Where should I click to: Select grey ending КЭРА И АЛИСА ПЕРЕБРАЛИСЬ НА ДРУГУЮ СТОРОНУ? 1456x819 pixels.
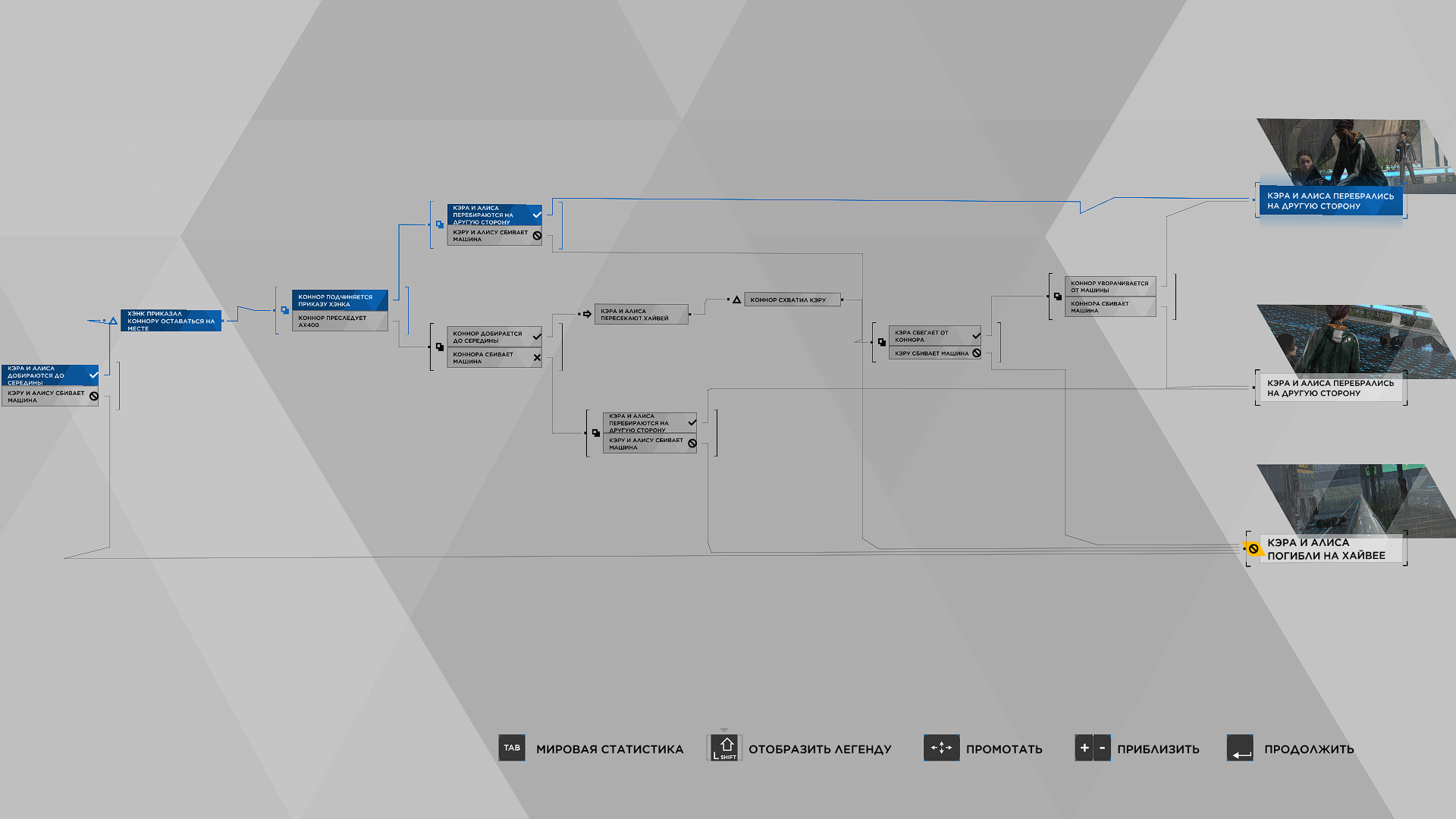(1331, 388)
